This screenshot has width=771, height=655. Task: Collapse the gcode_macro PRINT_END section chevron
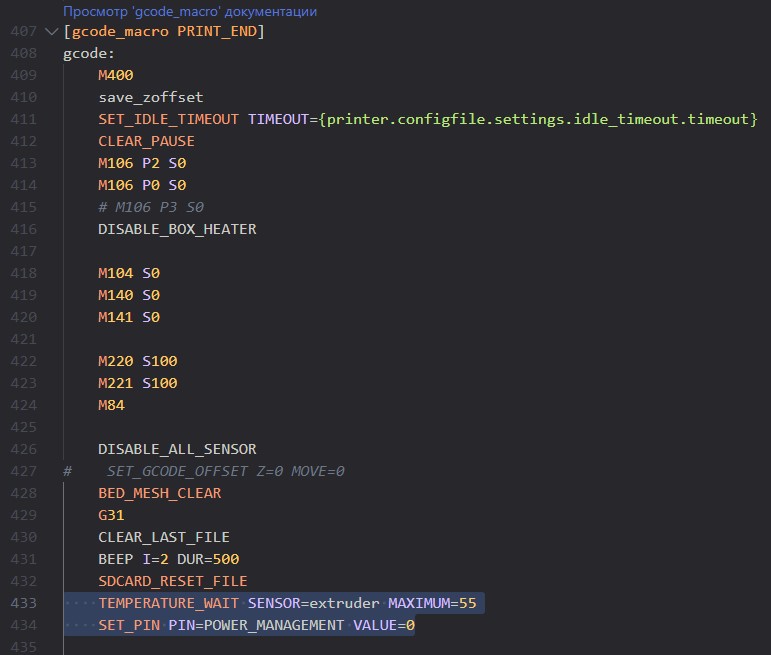click(x=52, y=32)
